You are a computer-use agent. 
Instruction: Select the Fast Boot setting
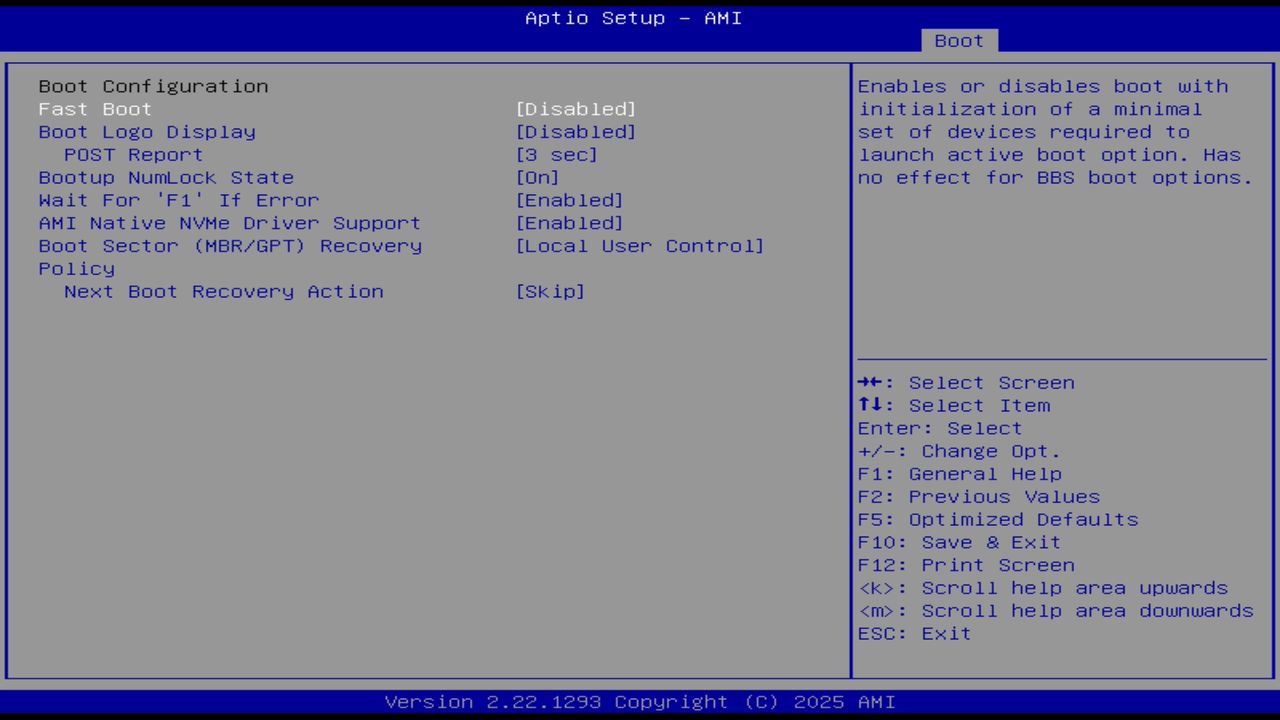[95, 109]
